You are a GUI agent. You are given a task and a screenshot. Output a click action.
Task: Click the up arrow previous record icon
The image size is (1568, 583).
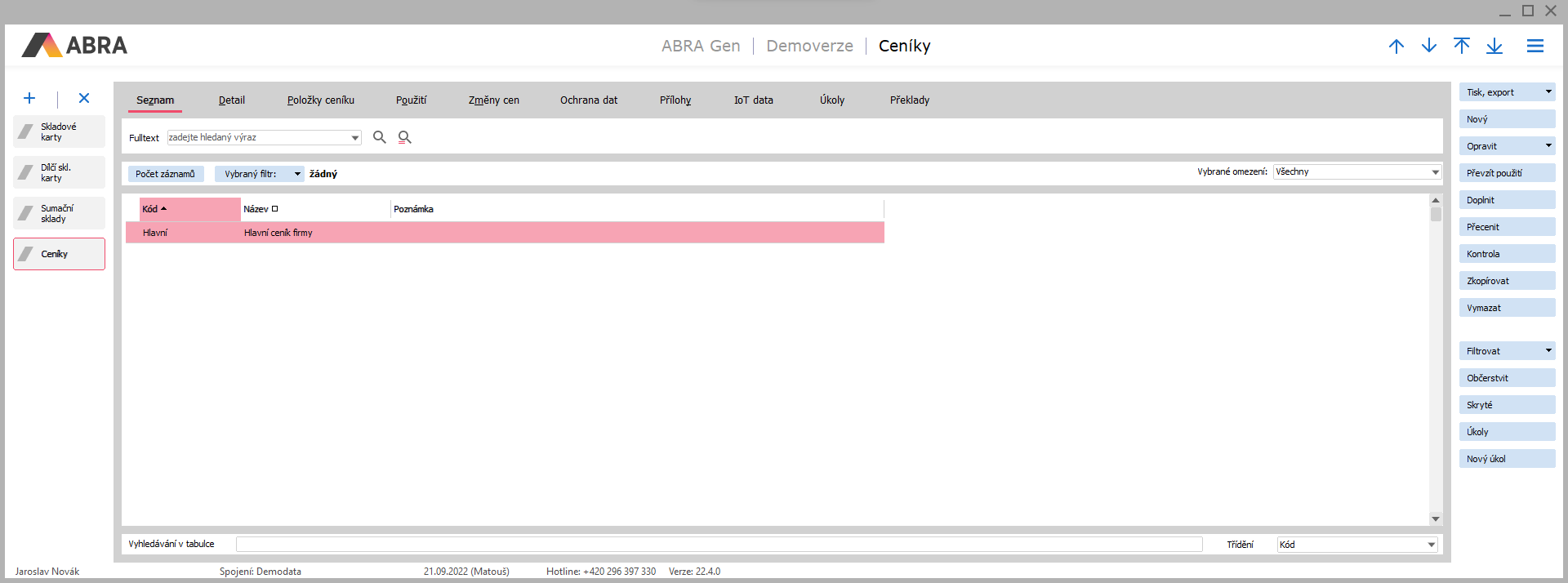point(1396,47)
